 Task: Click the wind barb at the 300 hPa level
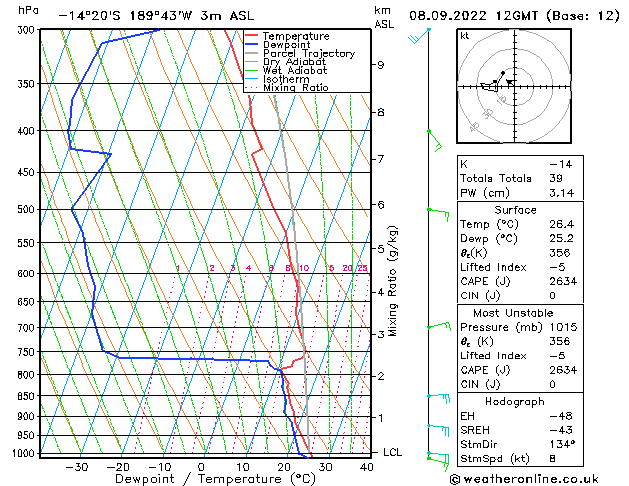[419, 35]
